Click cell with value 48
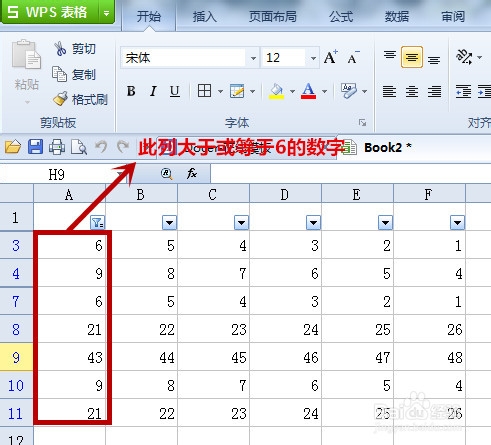Image resolution: width=491 pixels, height=445 pixels. [x=430, y=357]
